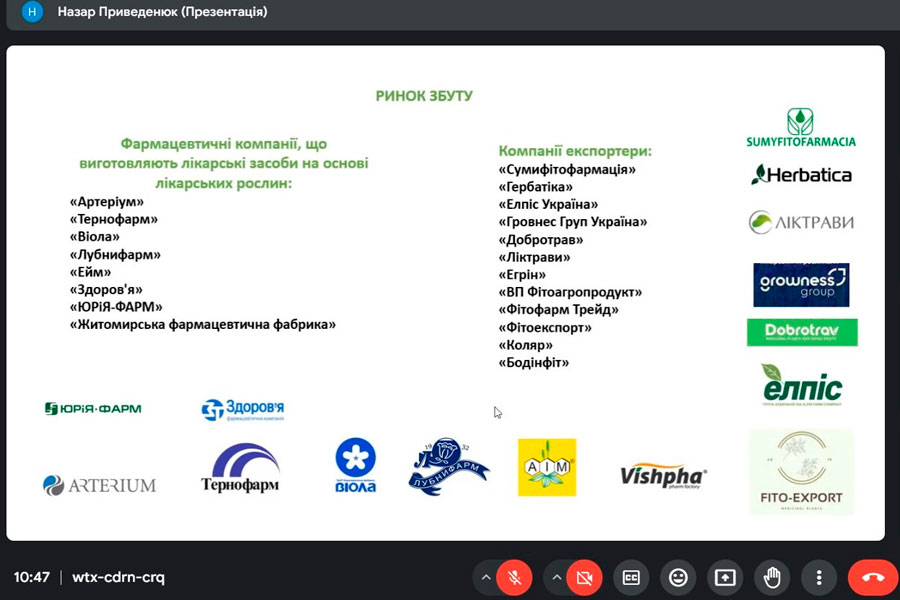Click the list item «ЮРіЯ-ФАРМ»

[x=116, y=307]
